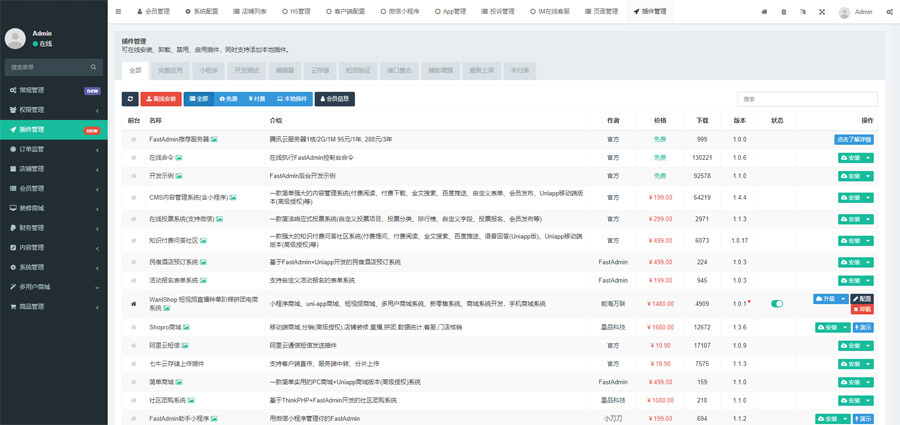The width and height of the screenshot is (900, 425).
Task: Expand the 权限管理 sidebar menu
Action: click(54, 110)
